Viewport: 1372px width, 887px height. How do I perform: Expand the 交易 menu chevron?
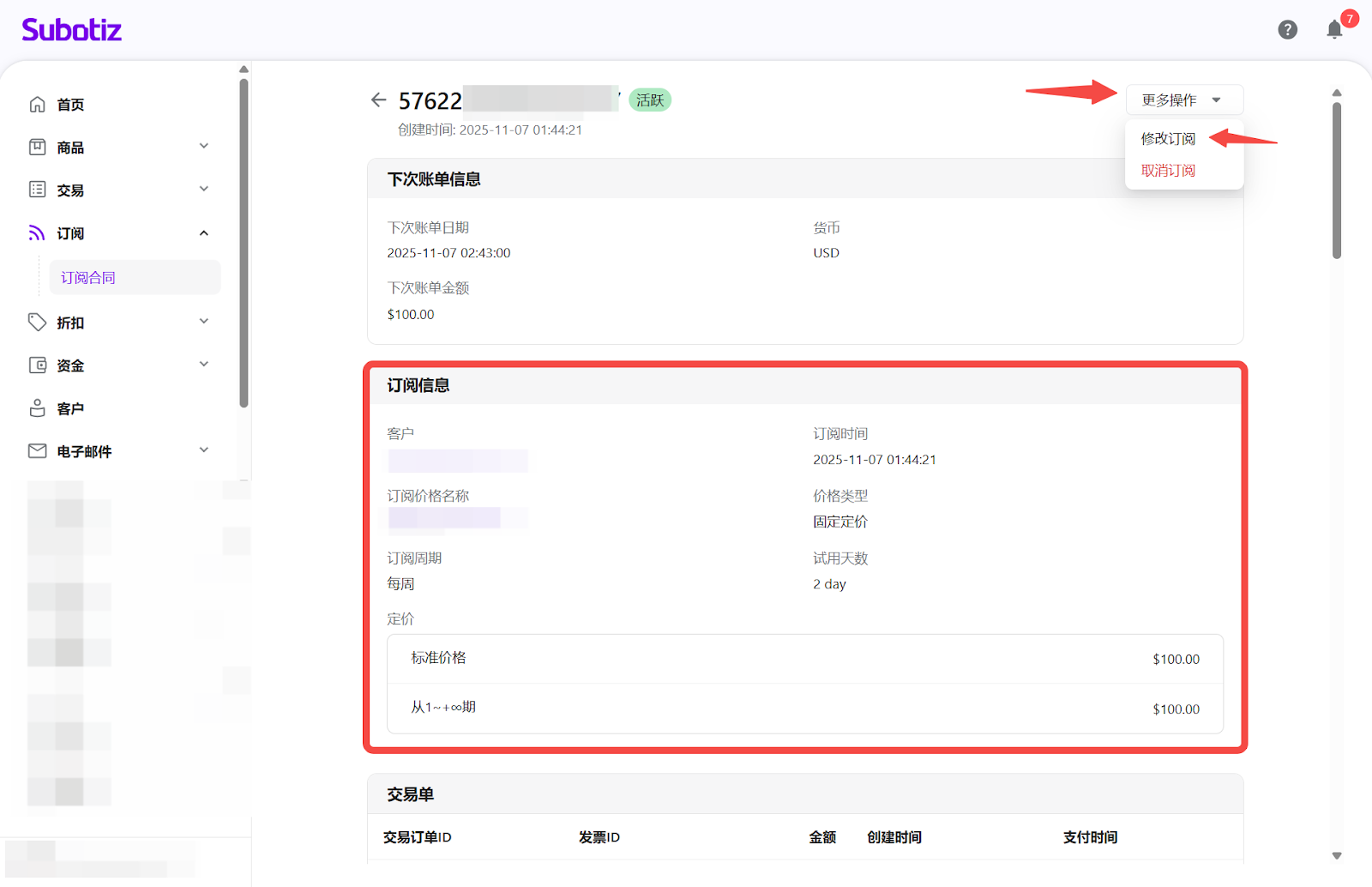click(204, 190)
